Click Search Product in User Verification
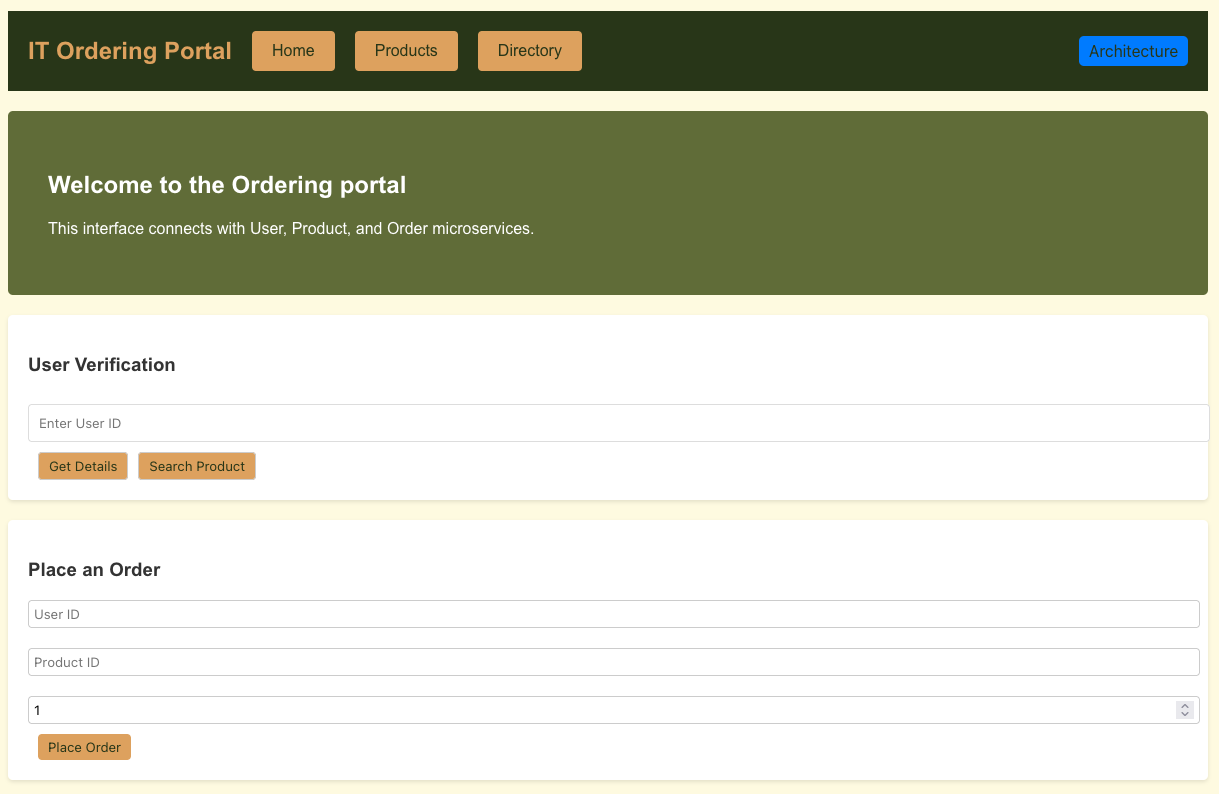 pos(196,466)
